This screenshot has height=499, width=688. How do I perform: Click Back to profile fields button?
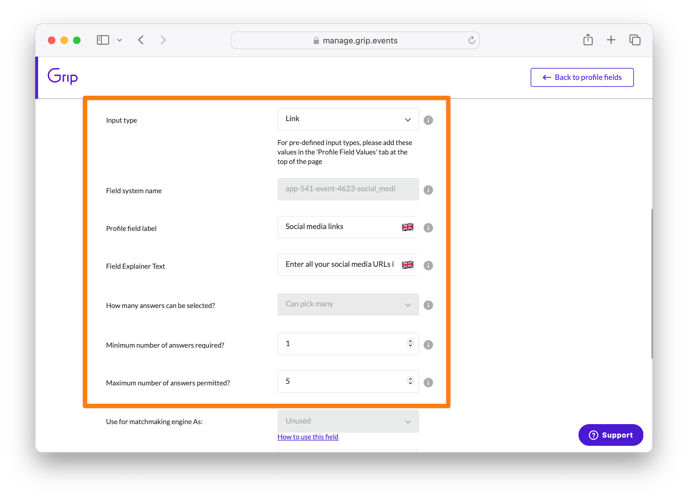(x=582, y=77)
